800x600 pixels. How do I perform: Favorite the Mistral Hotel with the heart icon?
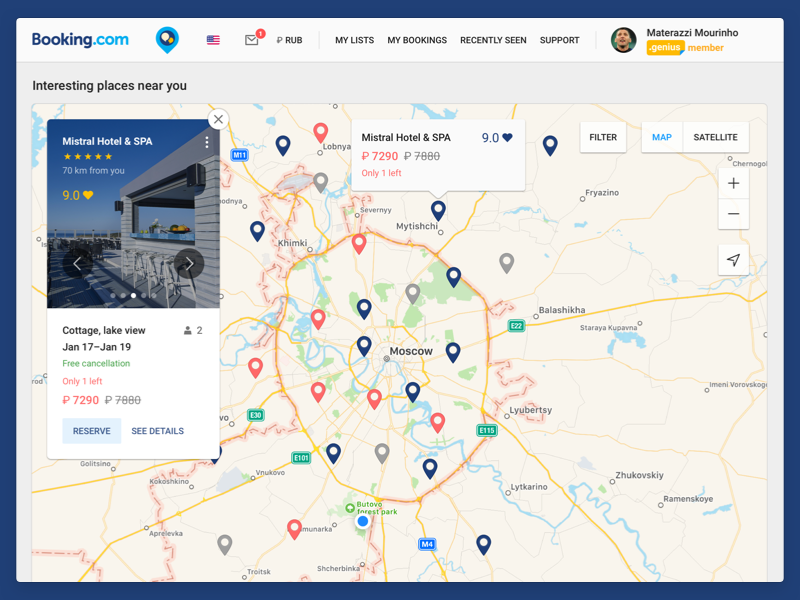(x=507, y=138)
